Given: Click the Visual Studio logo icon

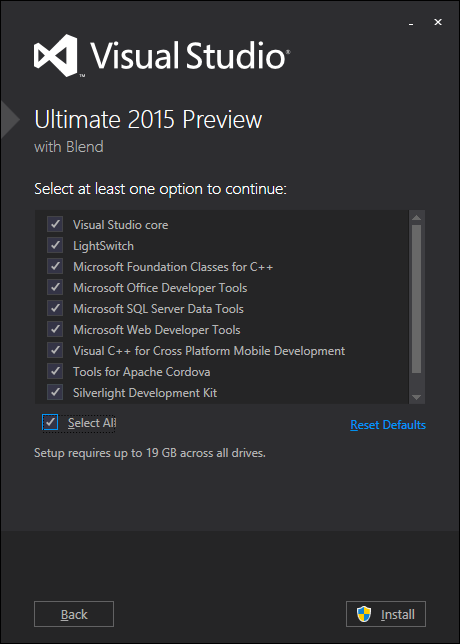Looking at the screenshot, I should coord(56,55).
